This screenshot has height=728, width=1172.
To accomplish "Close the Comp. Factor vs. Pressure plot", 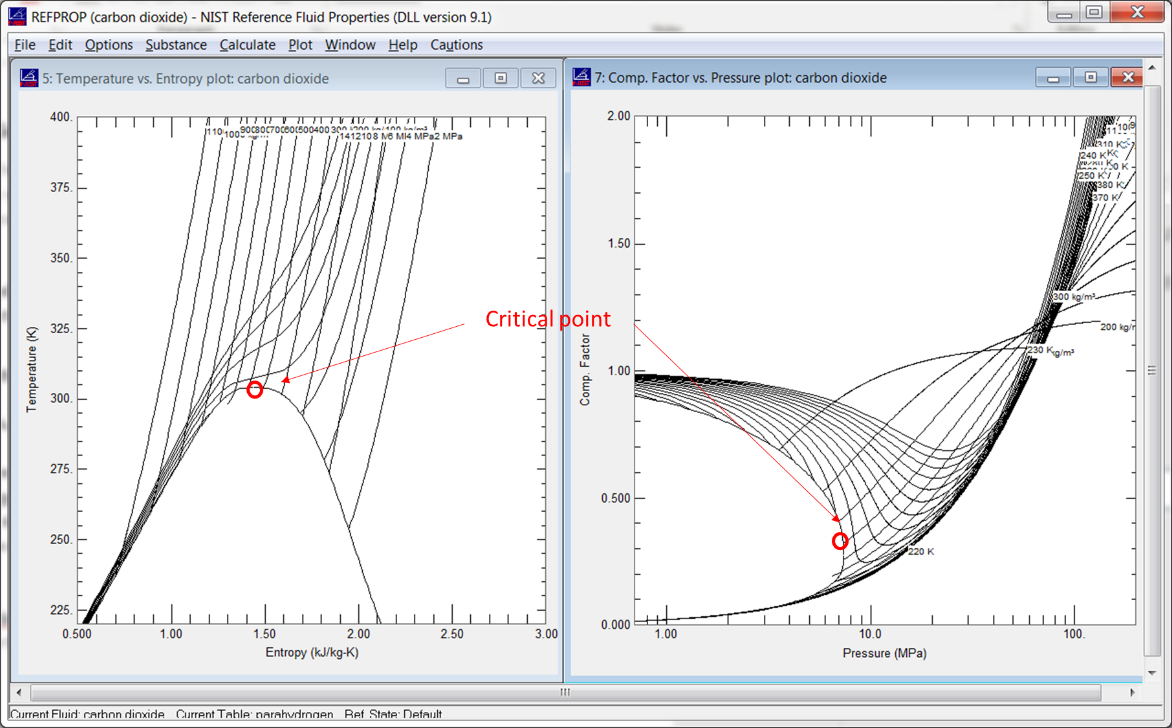I will (1128, 77).
